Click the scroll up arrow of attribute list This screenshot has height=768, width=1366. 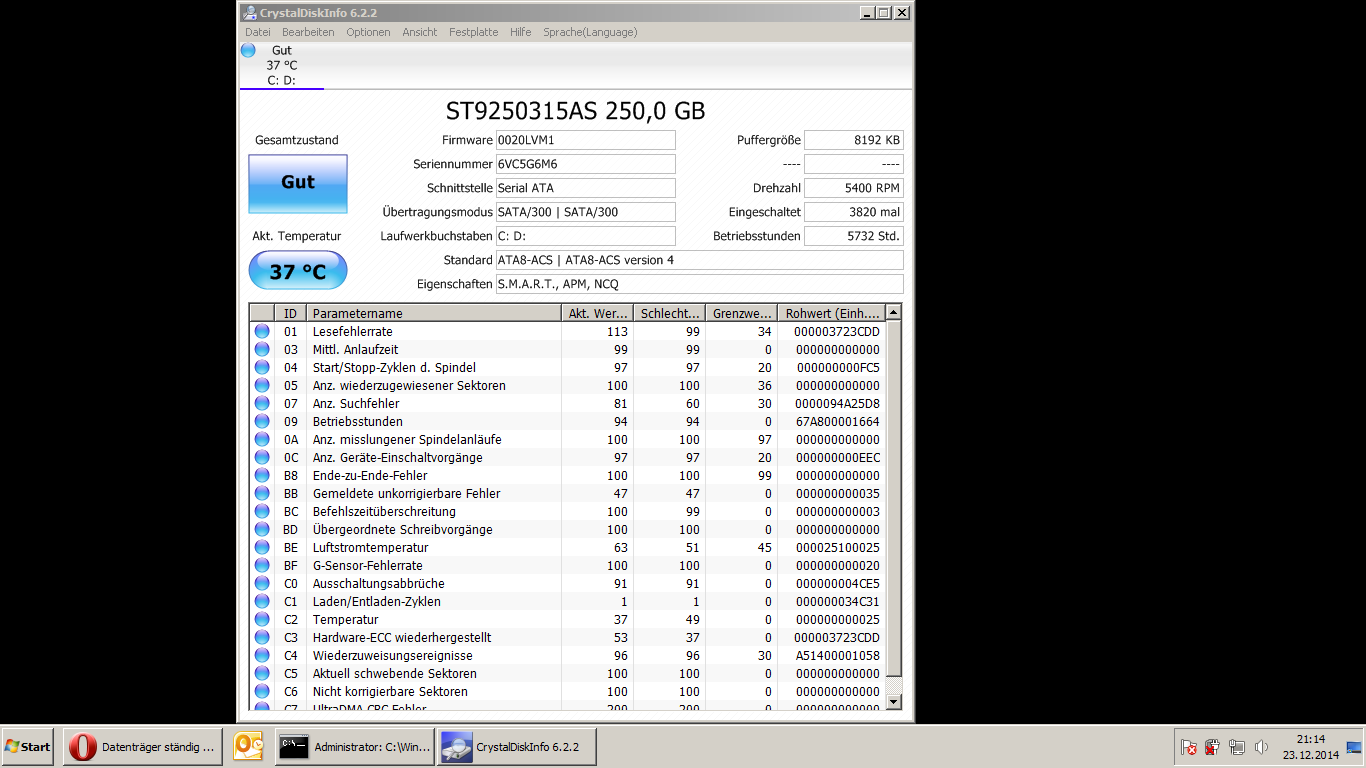(x=894, y=313)
